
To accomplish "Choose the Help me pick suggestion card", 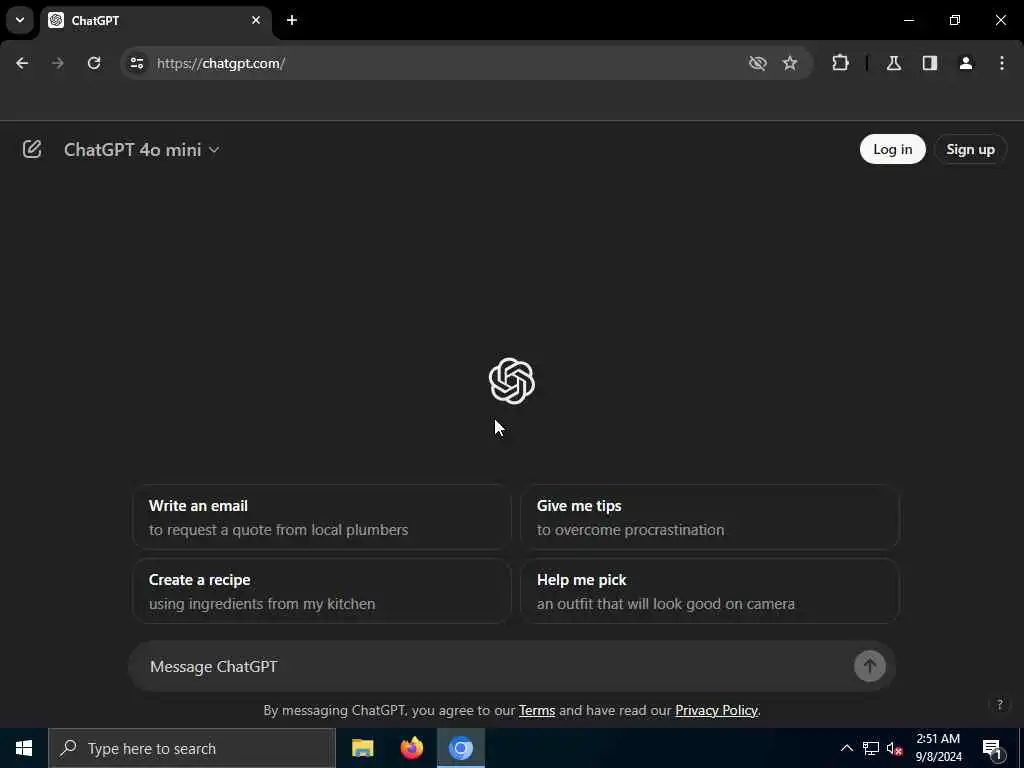I will pyautogui.click(x=710, y=591).
